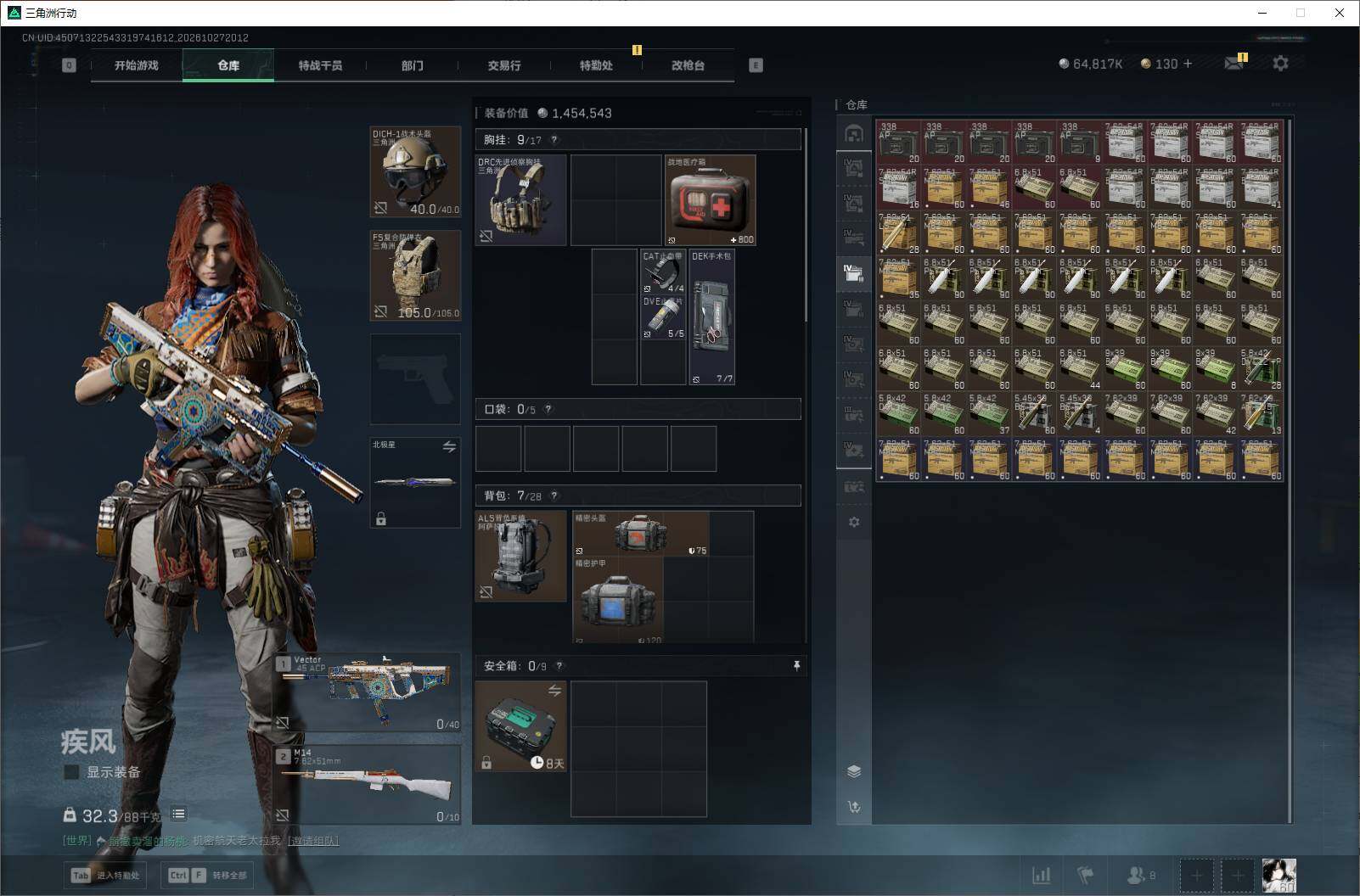The image size is (1360, 896).
Task: Click the stash panel scrollbar
Action: [x=1290, y=471]
